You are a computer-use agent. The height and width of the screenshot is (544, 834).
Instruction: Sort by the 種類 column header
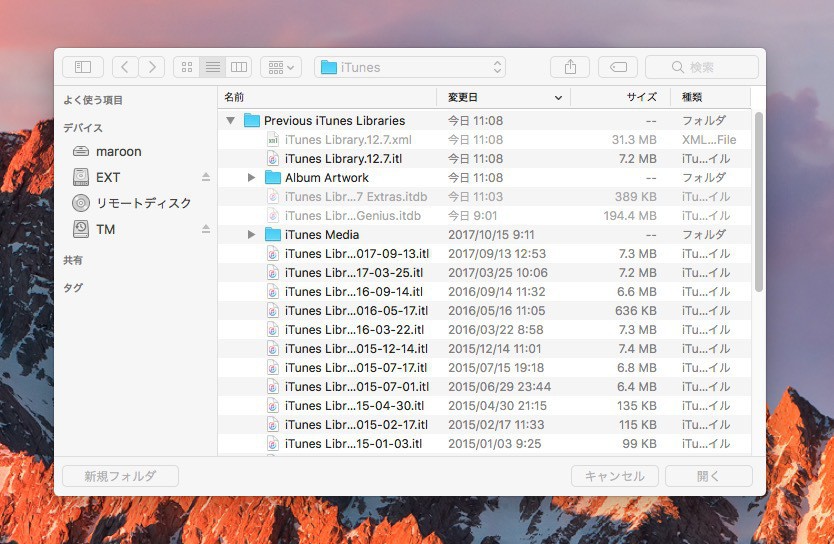pos(711,97)
